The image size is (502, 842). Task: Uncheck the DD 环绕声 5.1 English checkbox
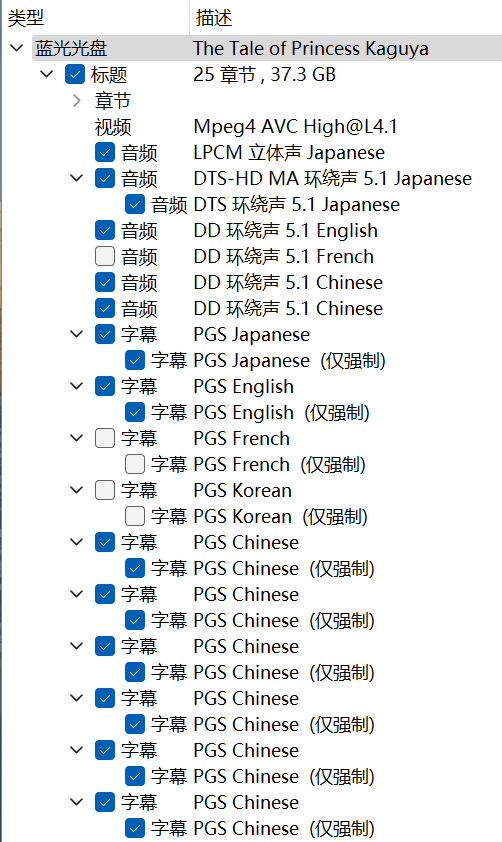(105, 230)
